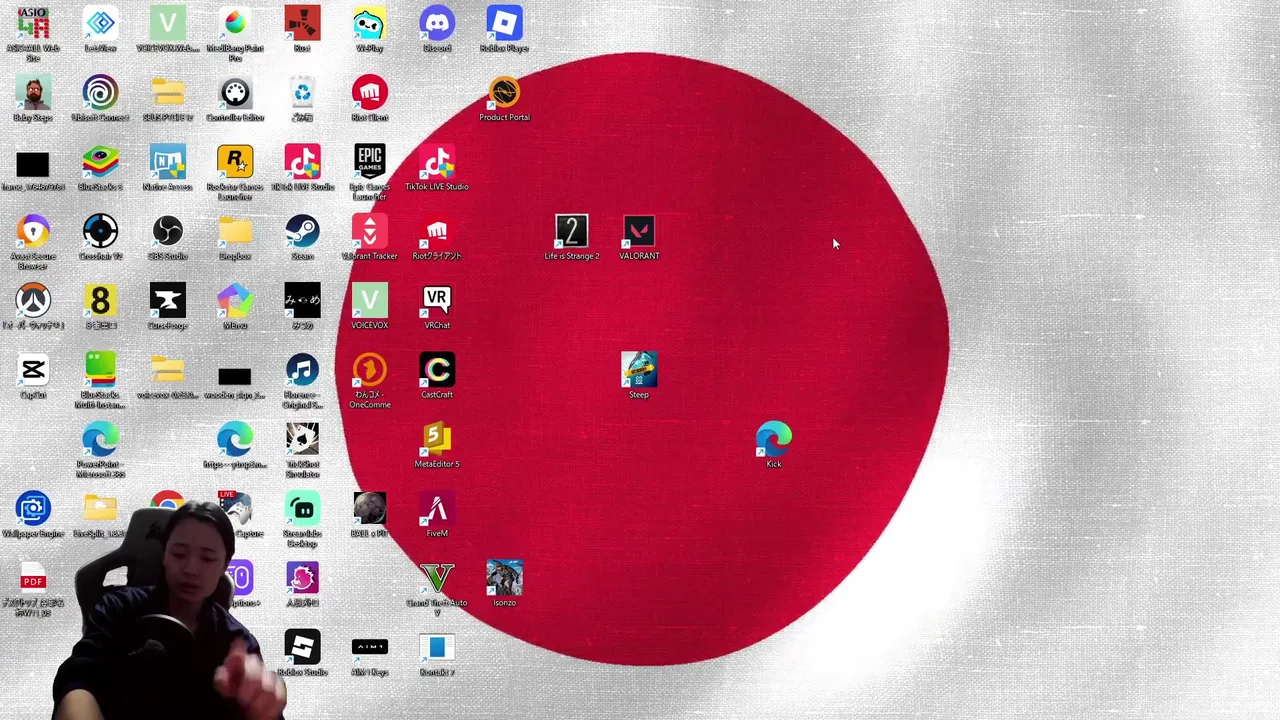This screenshot has height=720, width=1280.
Task: Launch FiveM
Action: tap(437, 509)
